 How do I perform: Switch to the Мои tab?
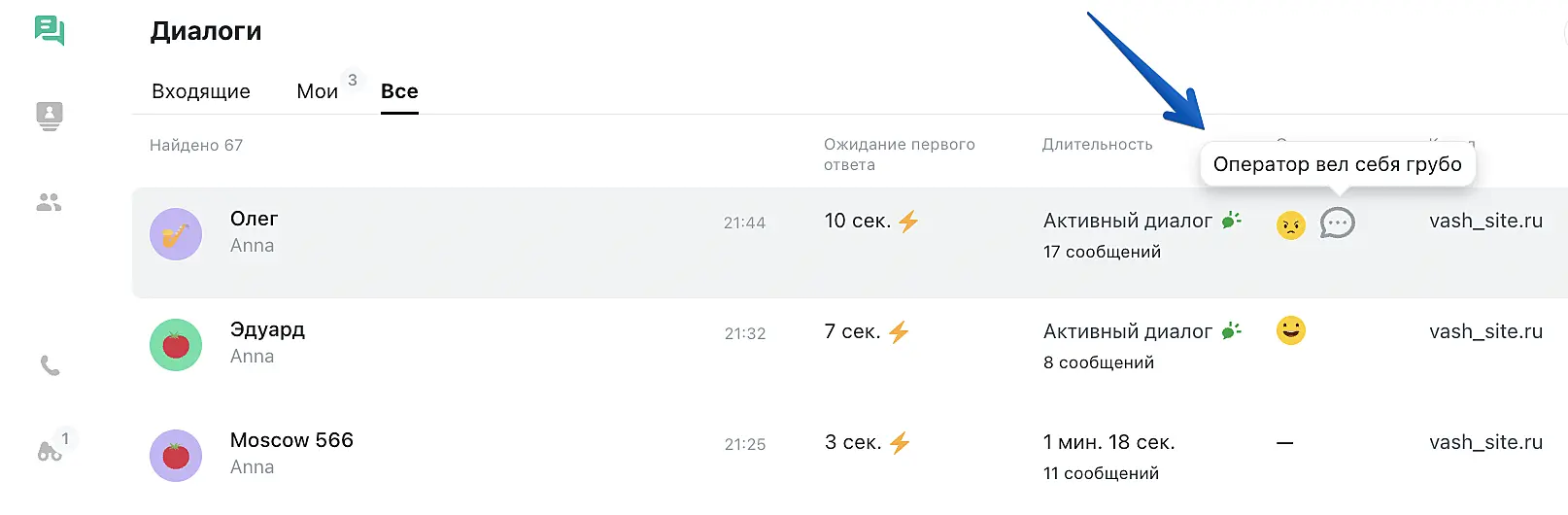coord(318,91)
